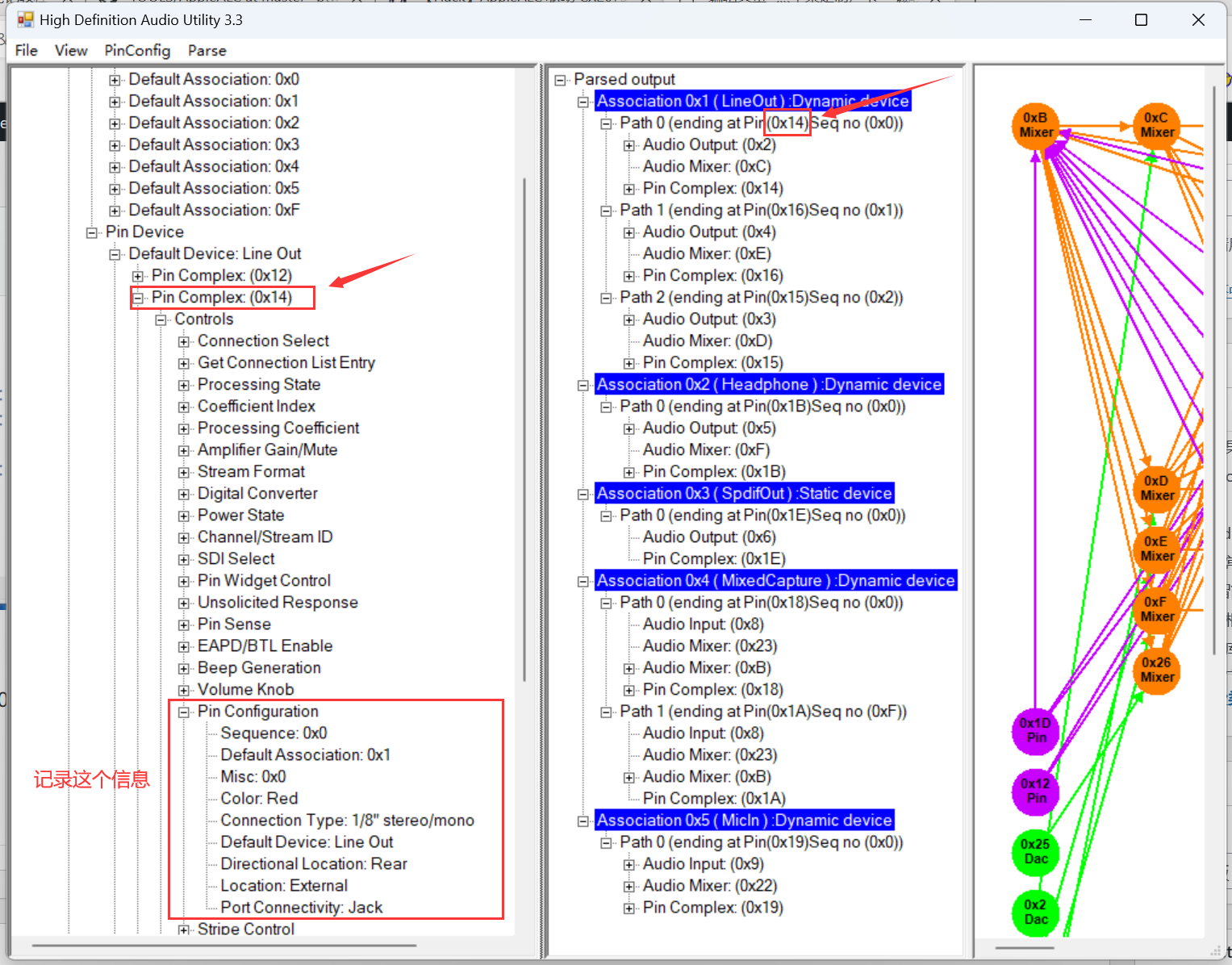Open the PinConfig menu
The width and height of the screenshot is (1232, 965).
coord(137,50)
